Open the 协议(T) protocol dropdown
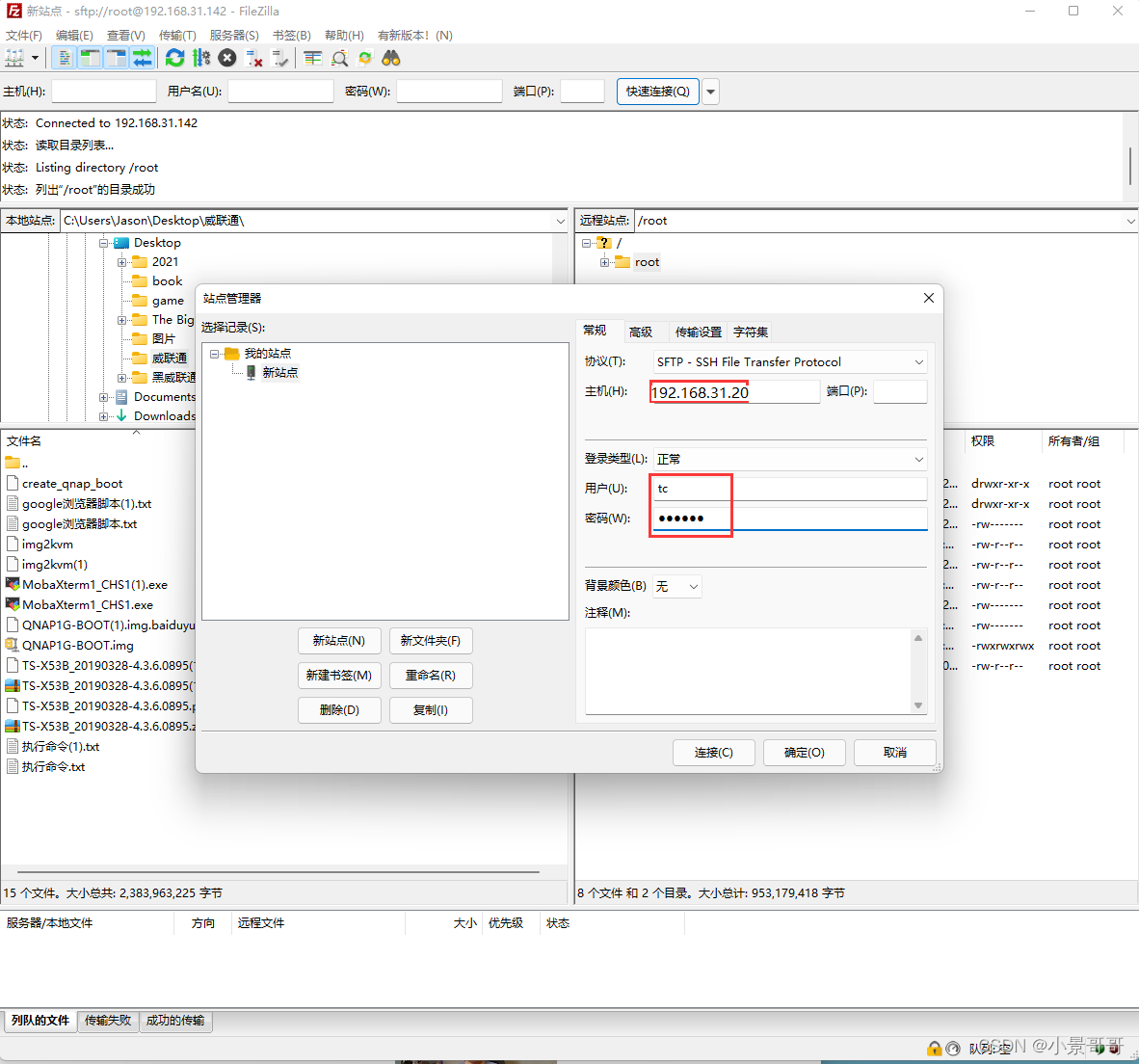 click(x=790, y=361)
